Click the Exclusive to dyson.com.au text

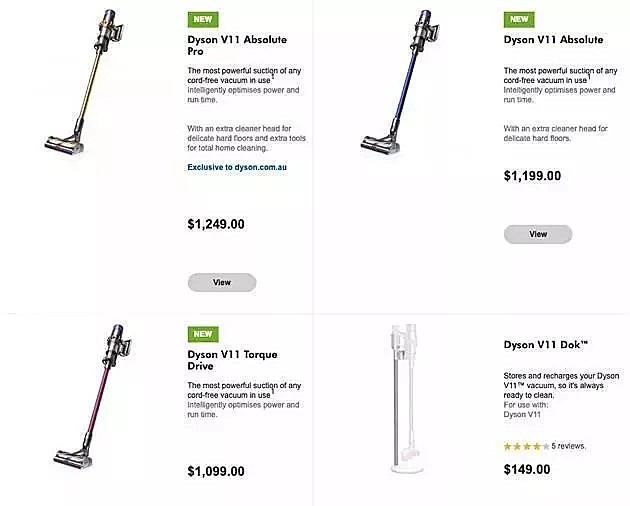237,167
